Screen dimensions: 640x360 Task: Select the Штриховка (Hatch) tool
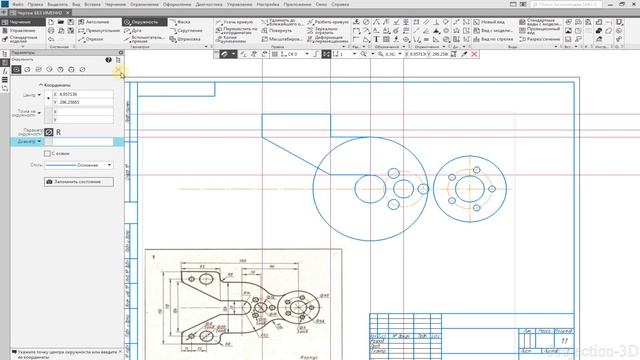pos(185,39)
